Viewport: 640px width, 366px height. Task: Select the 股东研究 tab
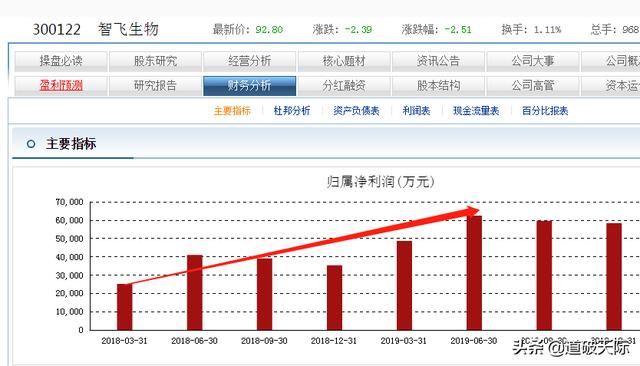coord(155,61)
